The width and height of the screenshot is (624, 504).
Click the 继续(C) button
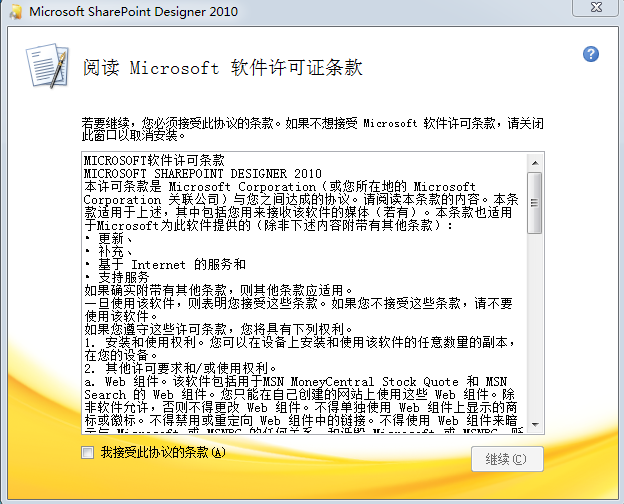507,459
